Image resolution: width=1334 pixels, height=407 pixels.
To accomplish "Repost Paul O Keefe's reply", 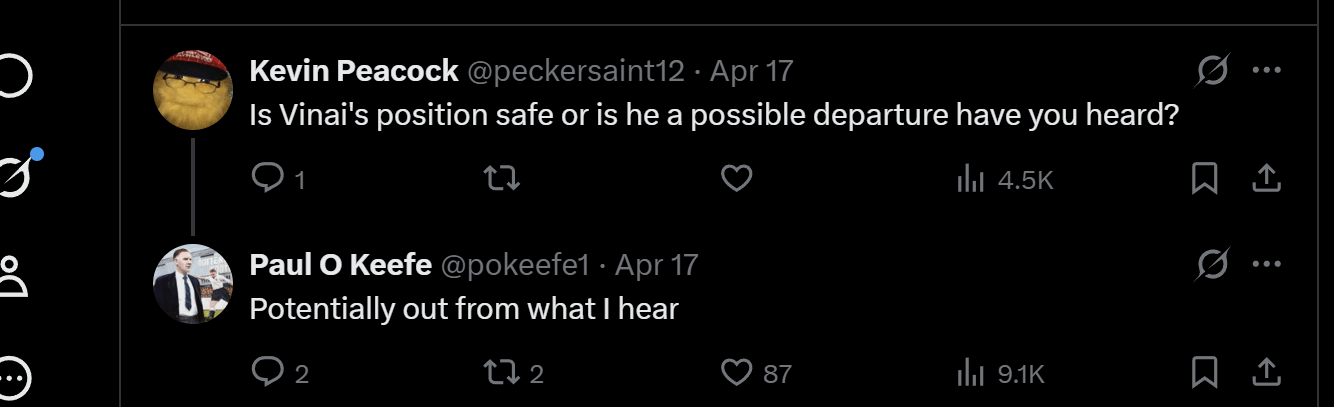I will tap(501, 373).
